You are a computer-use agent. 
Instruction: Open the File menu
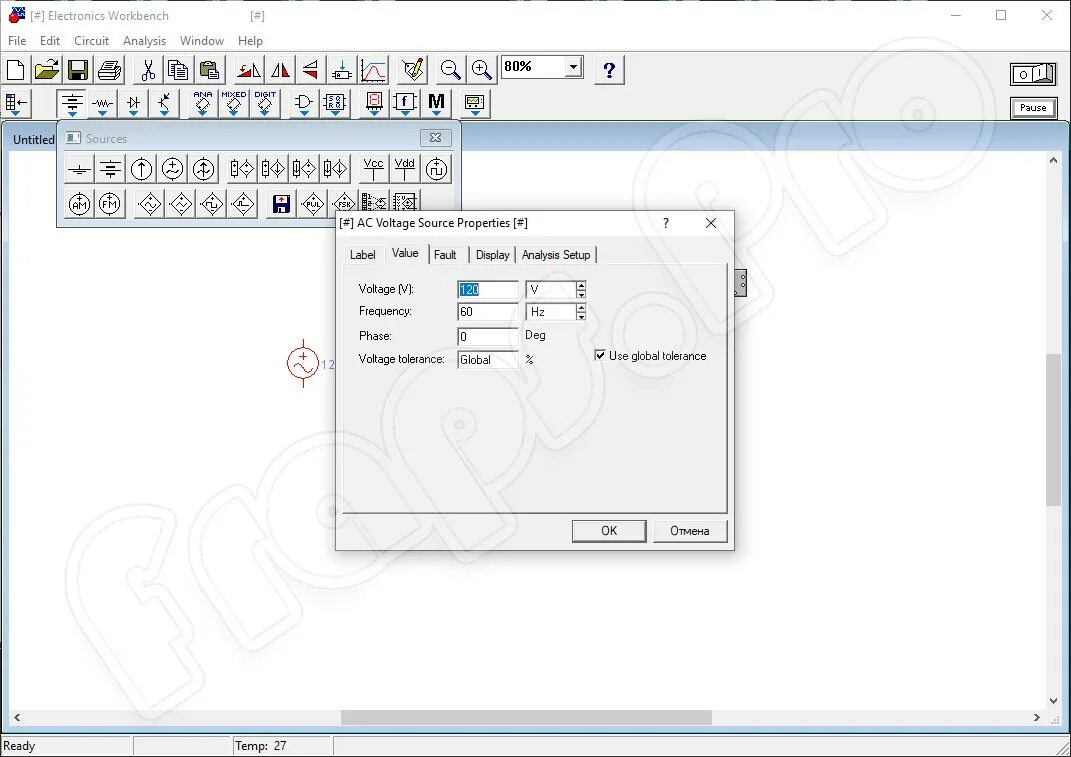click(17, 41)
